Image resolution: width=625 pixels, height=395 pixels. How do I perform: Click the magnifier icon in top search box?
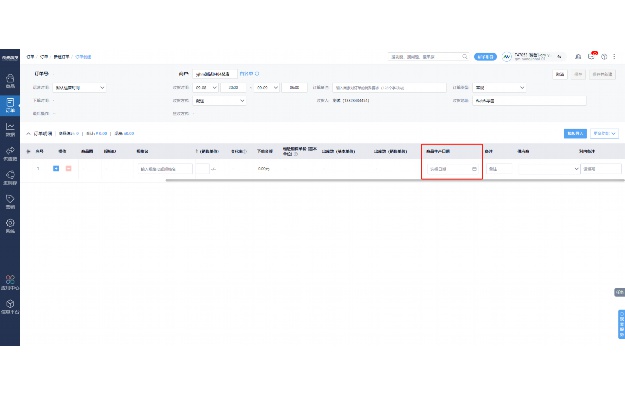point(465,57)
